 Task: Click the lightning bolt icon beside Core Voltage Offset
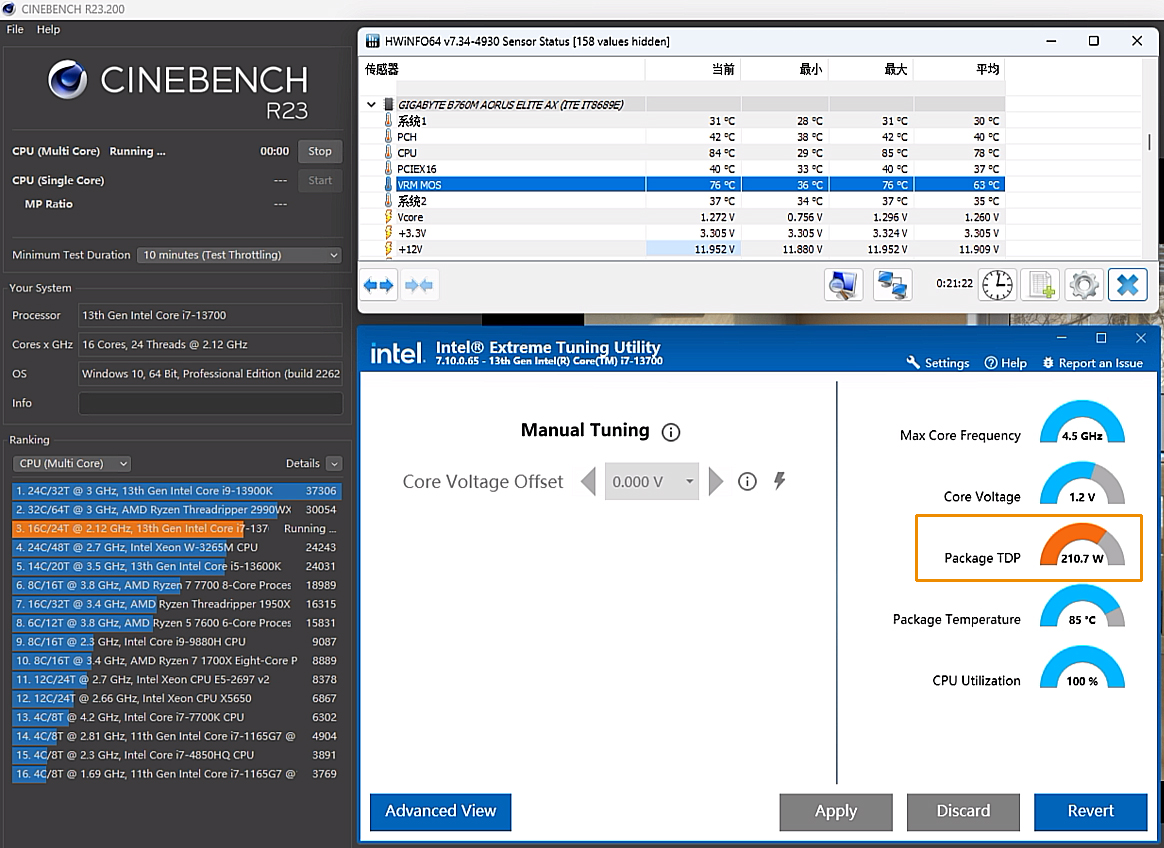pyautogui.click(x=780, y=481)
